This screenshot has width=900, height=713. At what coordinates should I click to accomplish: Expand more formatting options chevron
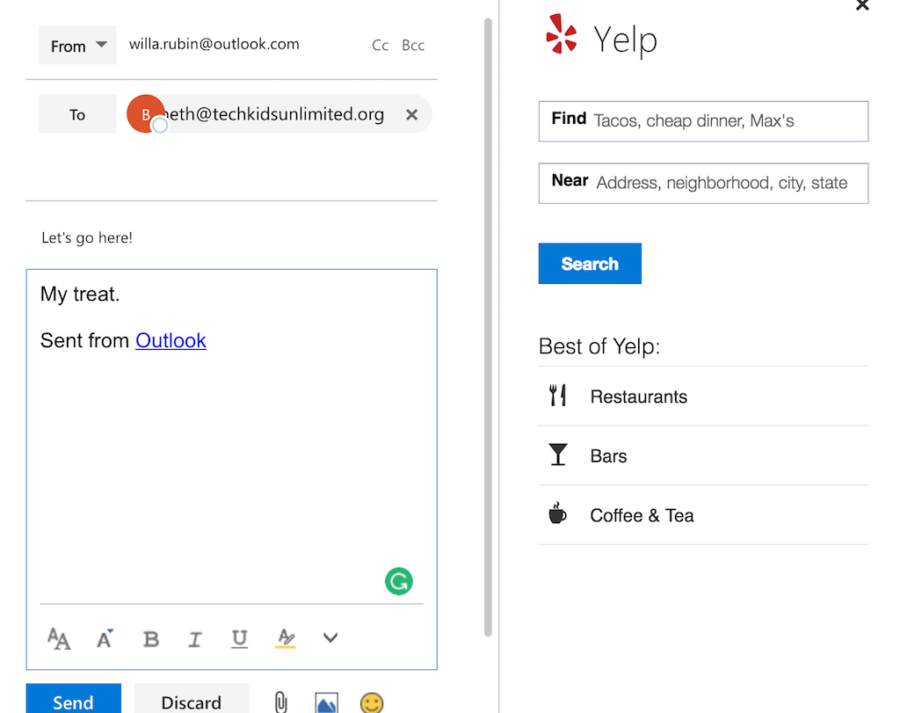(x=330, y=638)
